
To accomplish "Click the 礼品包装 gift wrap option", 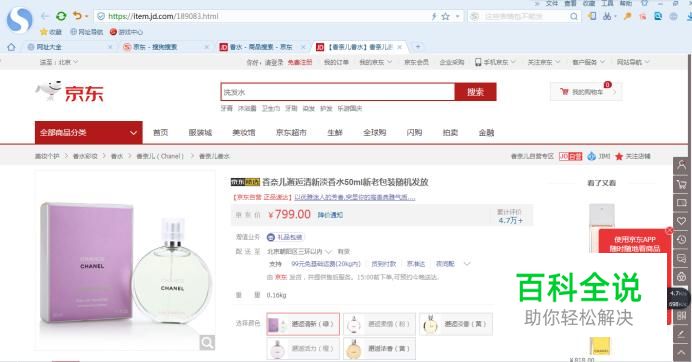I will (x=286, y=237).
